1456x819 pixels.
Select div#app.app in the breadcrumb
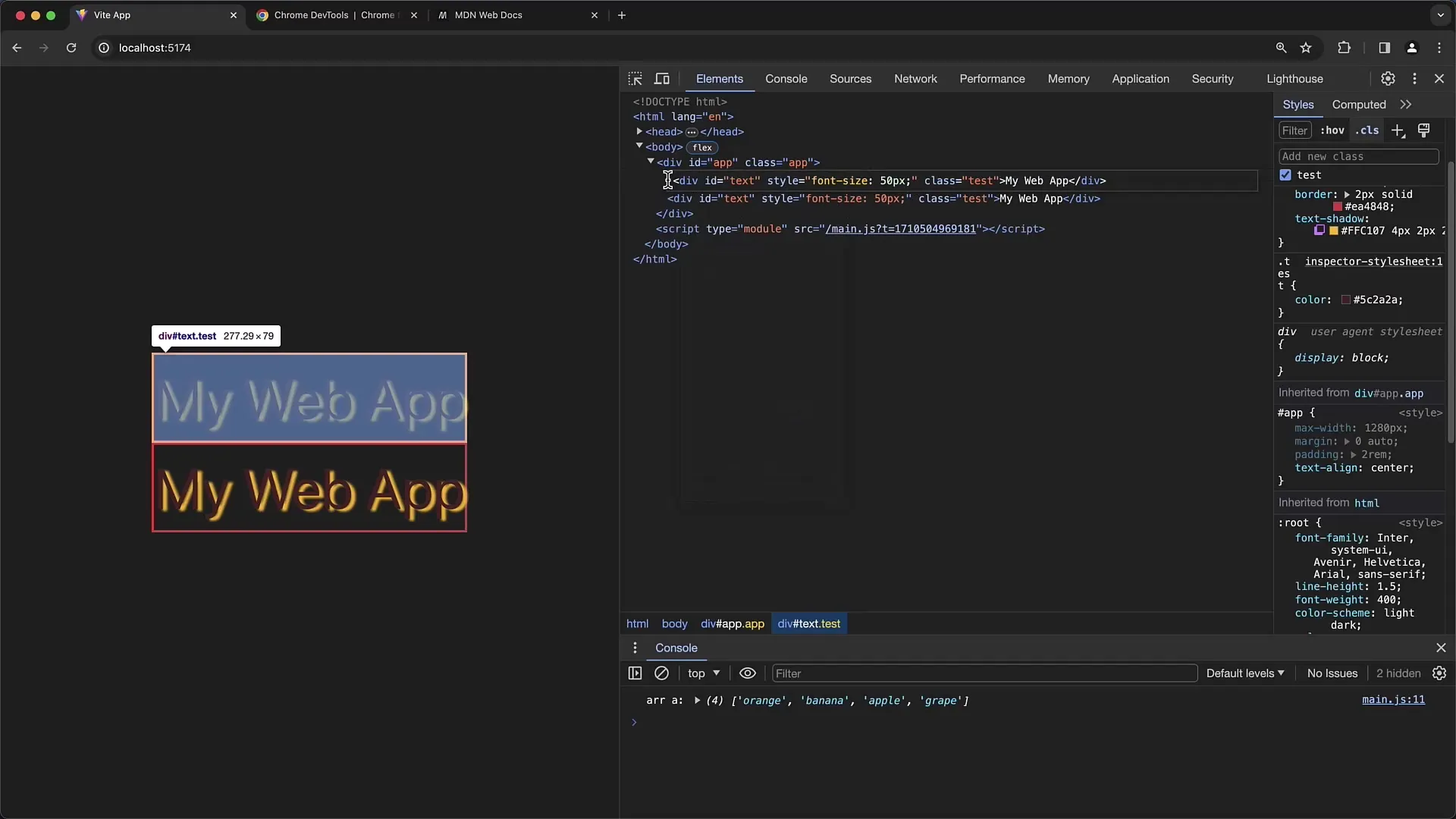tap(733, 624)
